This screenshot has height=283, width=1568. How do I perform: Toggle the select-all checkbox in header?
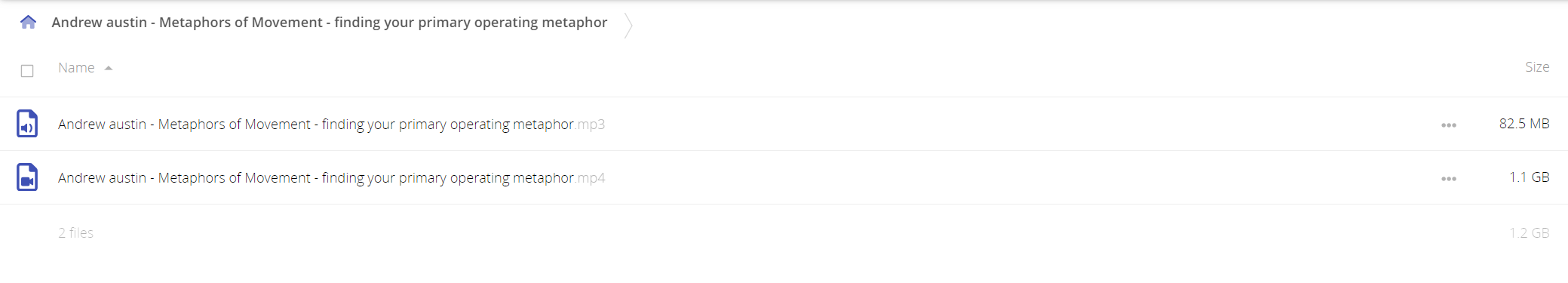(x=27, y=71)
